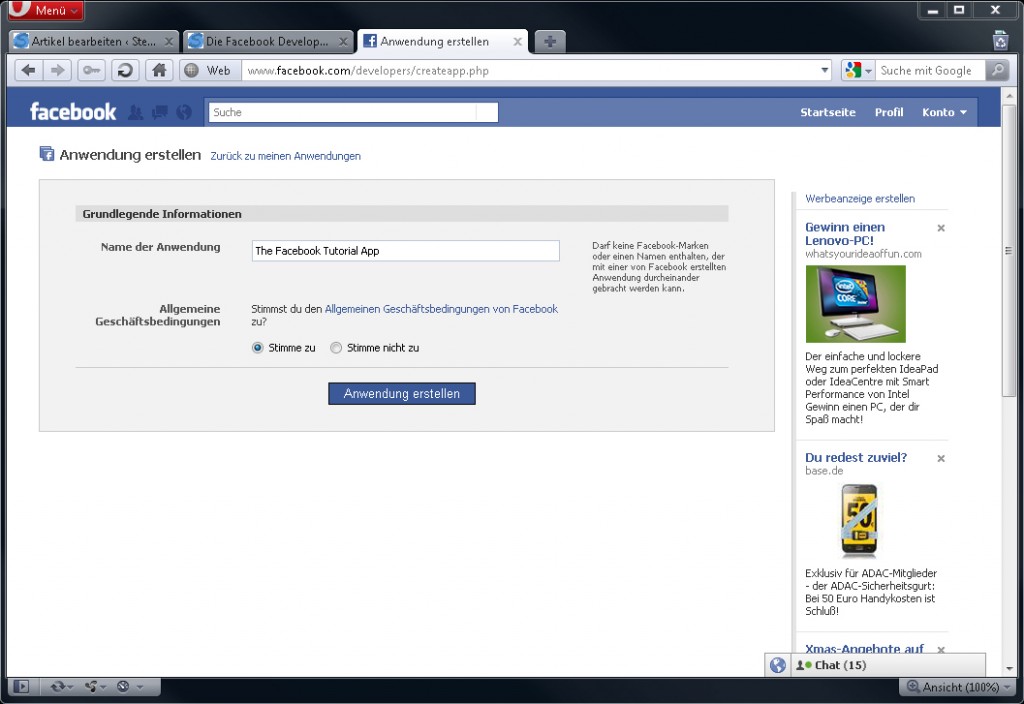This screenshot has height=704, width=1024.
Task: Click the address bar URL field
Action: click(x=530, y=71)
